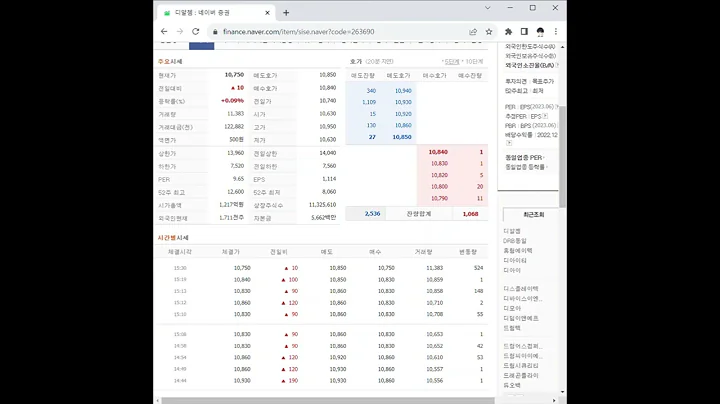Click the PER value 9.65

coord(238,179)
